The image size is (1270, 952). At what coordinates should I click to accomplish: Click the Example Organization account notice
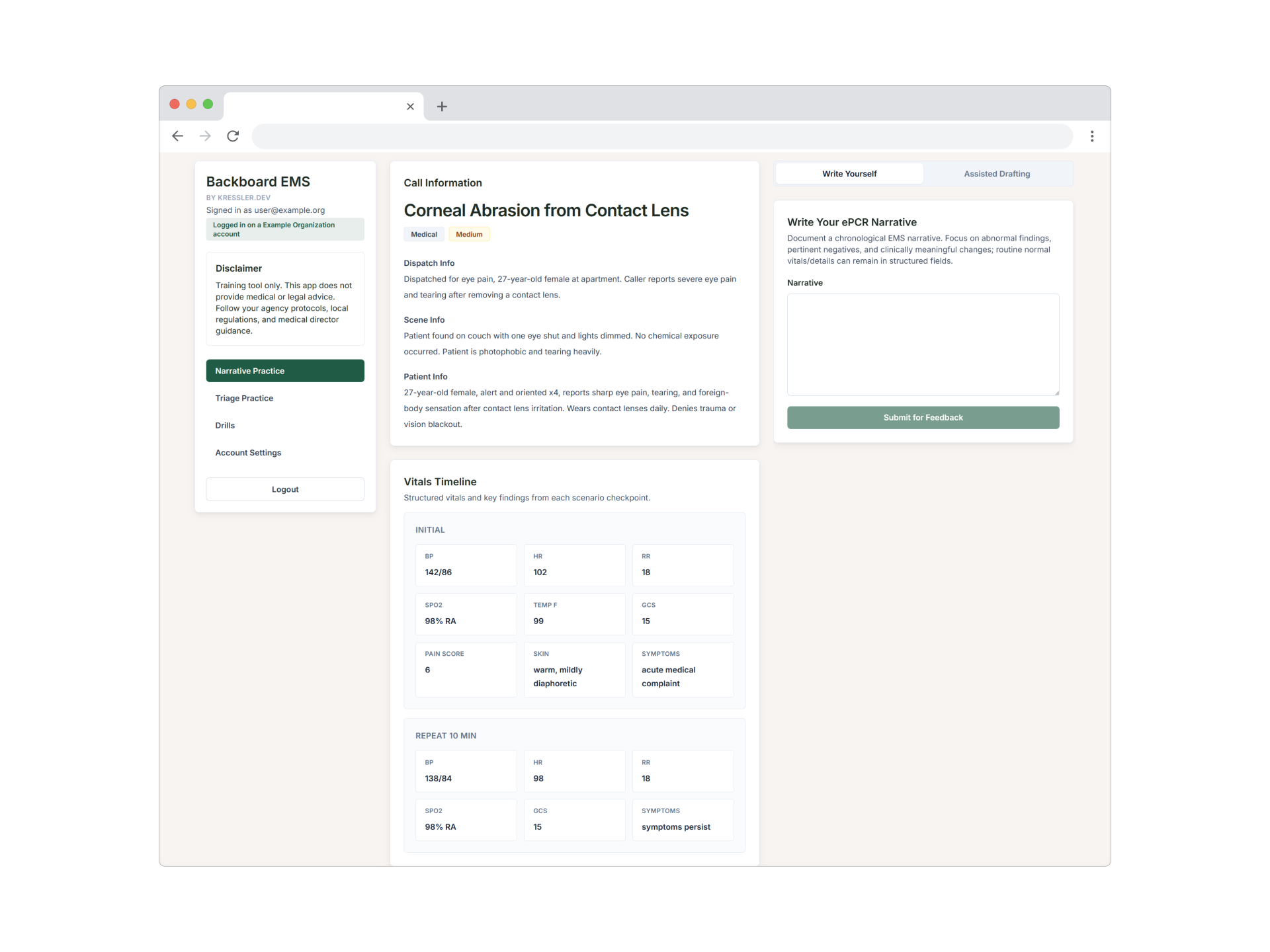tap(285, 229)
